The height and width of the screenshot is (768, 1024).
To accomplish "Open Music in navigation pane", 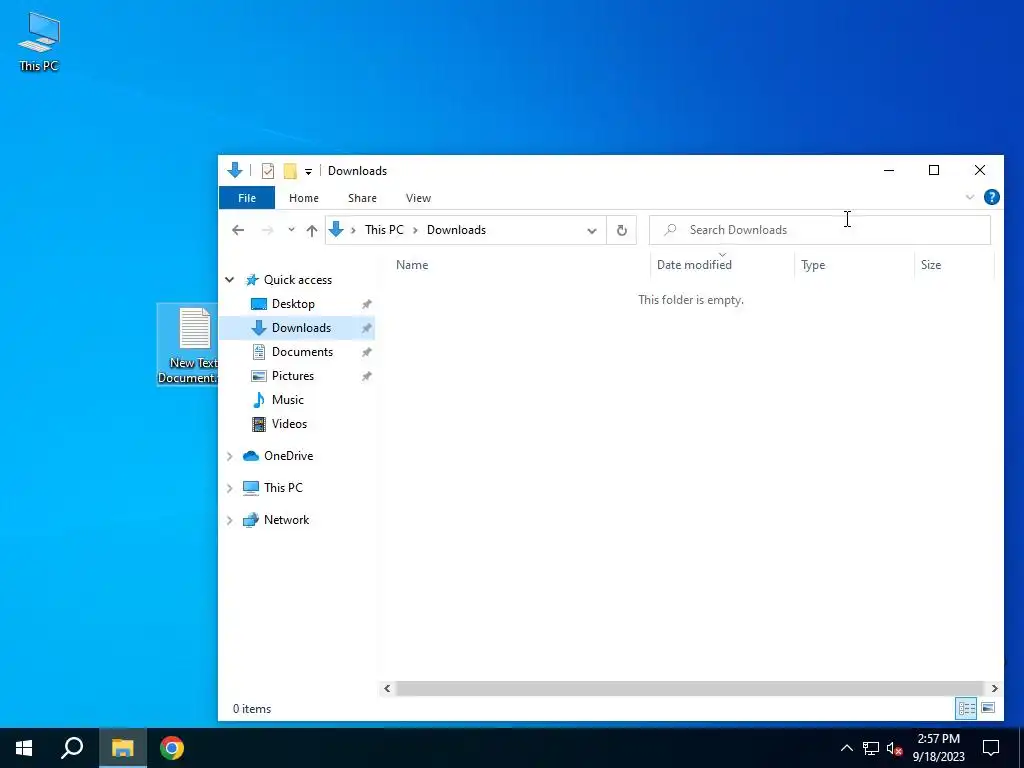I will pyautogui.click(x=287, y=400).
